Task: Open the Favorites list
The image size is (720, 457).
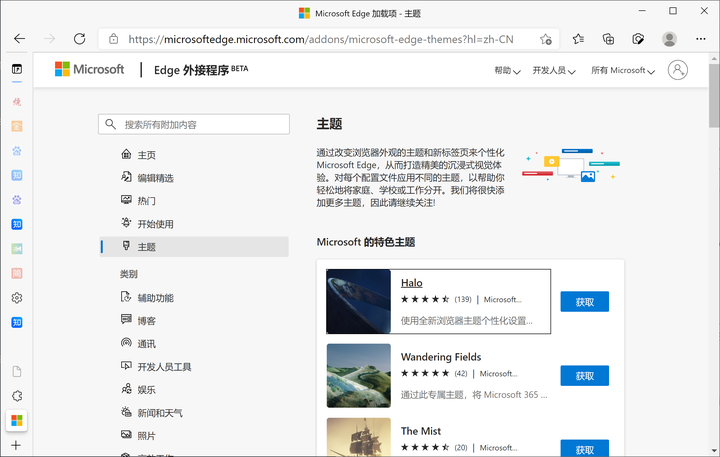Action: tap(578, 39)
